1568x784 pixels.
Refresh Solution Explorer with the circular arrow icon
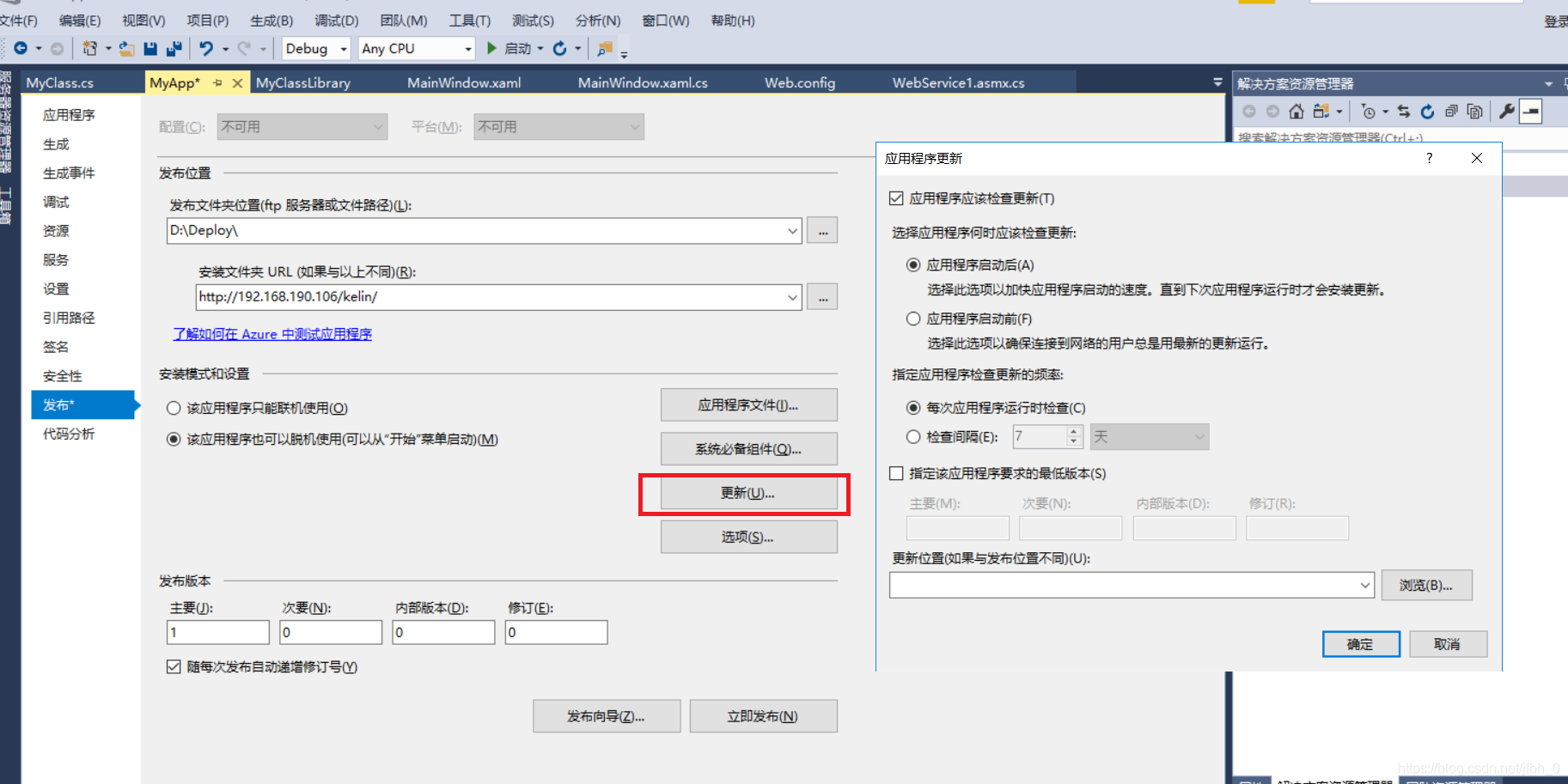click(1427, 112)
